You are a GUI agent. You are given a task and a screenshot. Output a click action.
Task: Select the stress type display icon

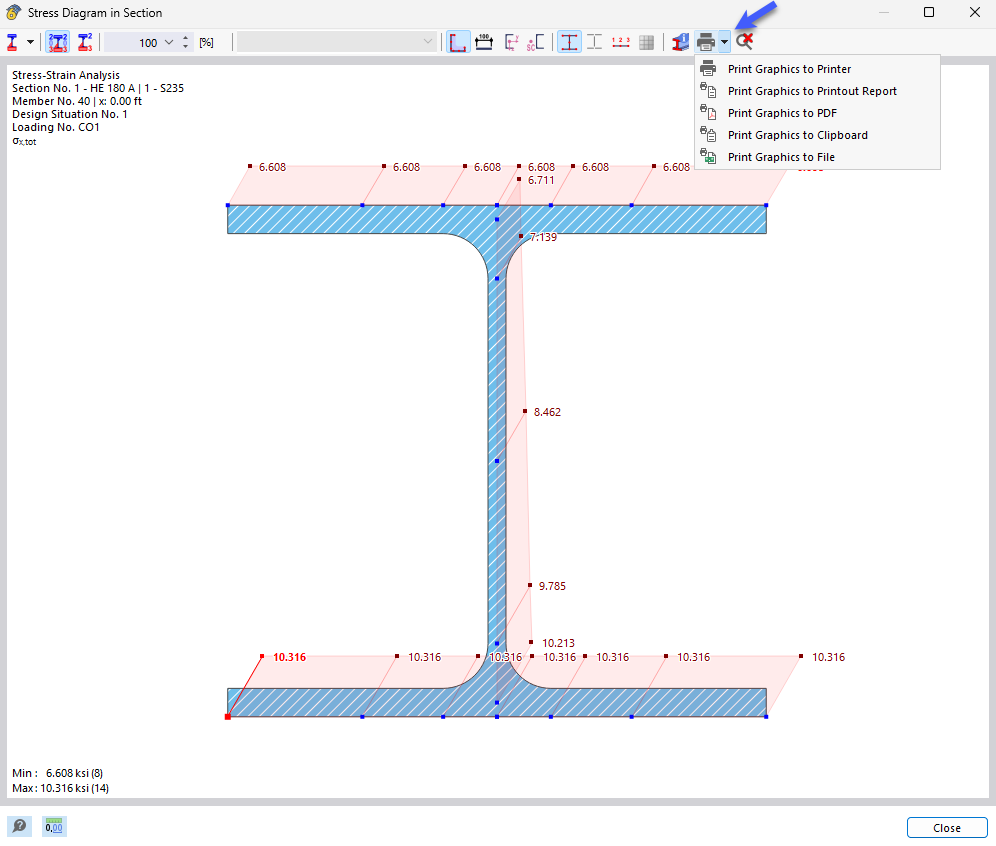click(x=14, y=42)
